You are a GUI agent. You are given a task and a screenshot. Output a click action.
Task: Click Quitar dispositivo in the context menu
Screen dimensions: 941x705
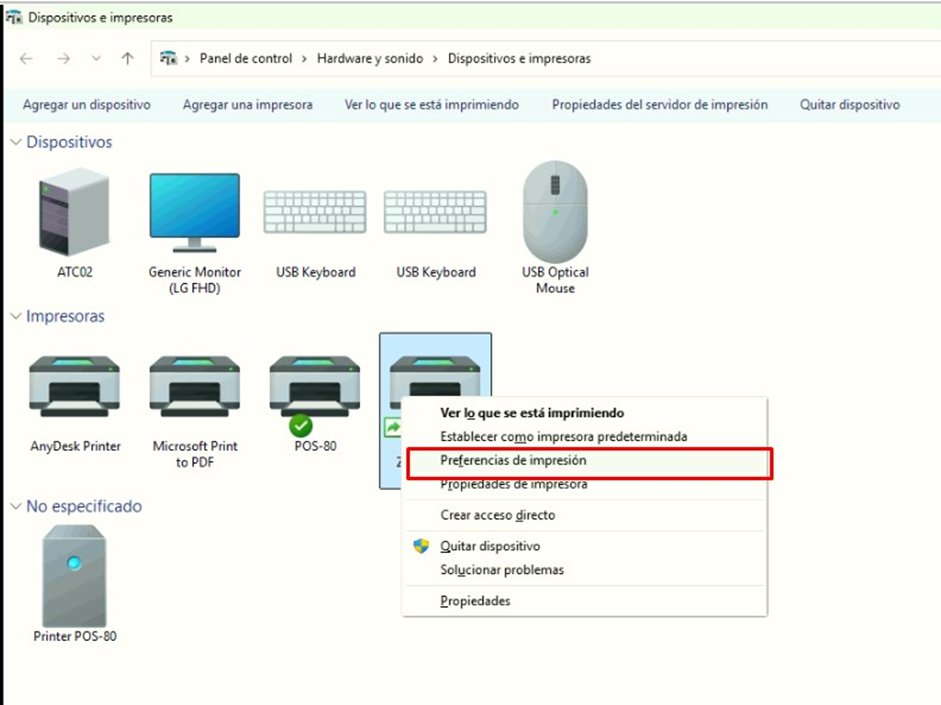(x=490, y=547)
